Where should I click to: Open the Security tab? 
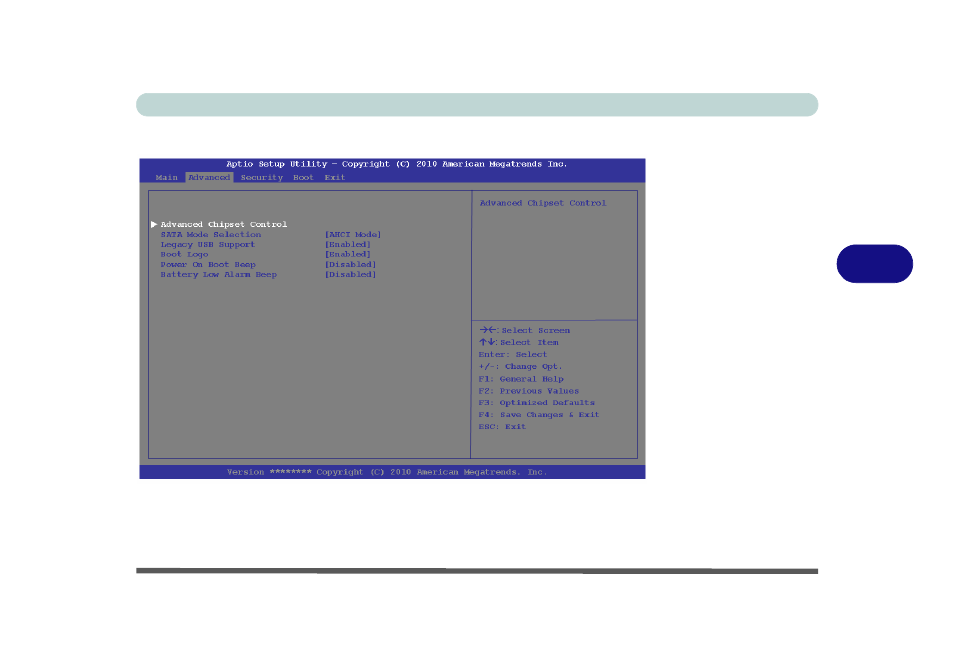tap(262, 178)
